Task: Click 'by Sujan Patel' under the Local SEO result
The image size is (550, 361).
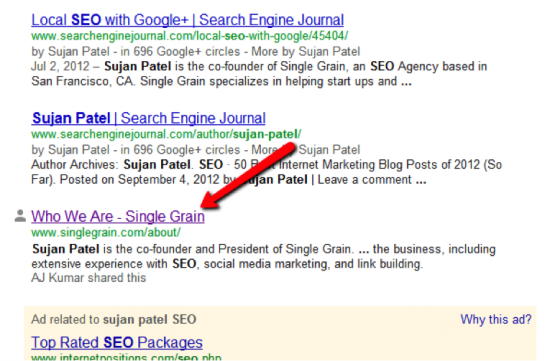Action: click(70, 52)
